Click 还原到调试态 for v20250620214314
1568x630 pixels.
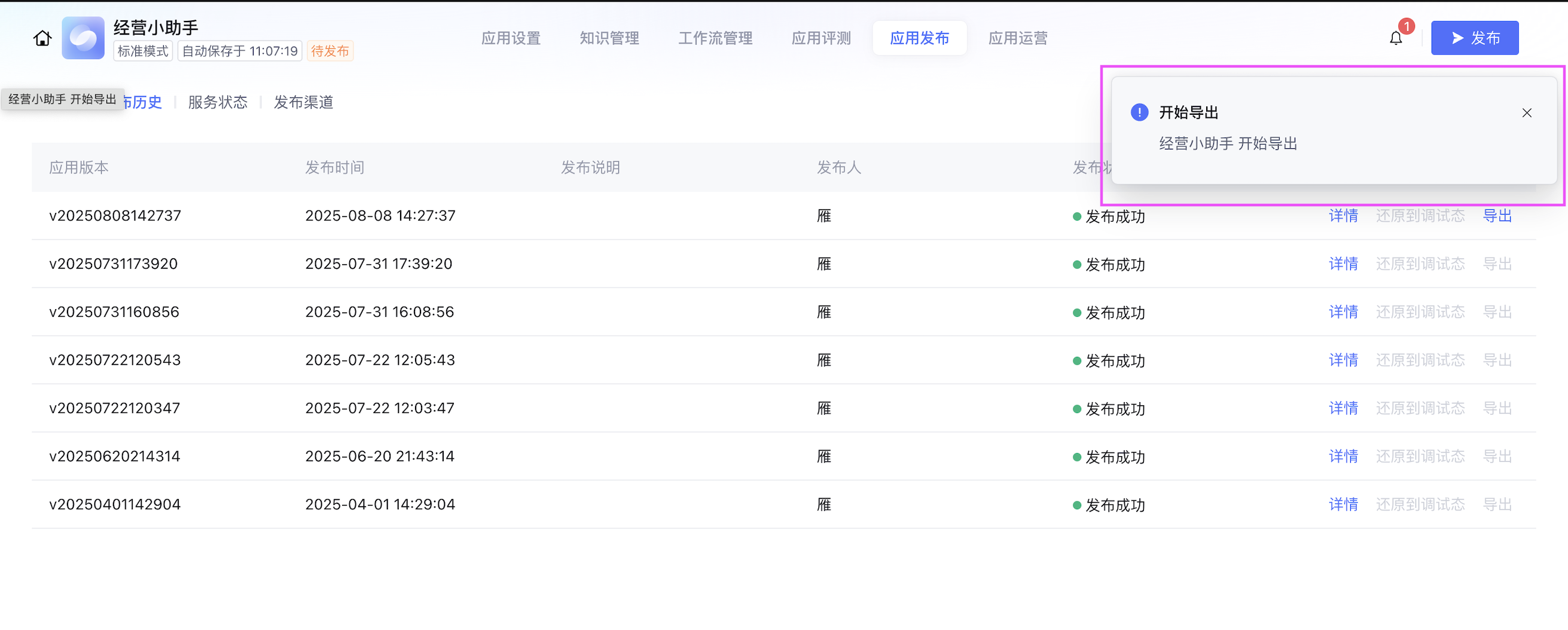pos(1420,456)
